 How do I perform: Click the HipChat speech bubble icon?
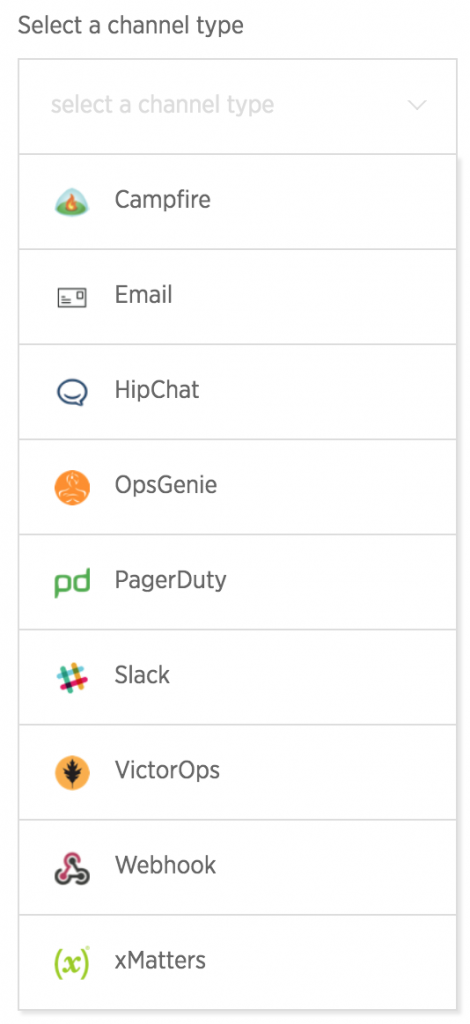click(x=72, y=392)
